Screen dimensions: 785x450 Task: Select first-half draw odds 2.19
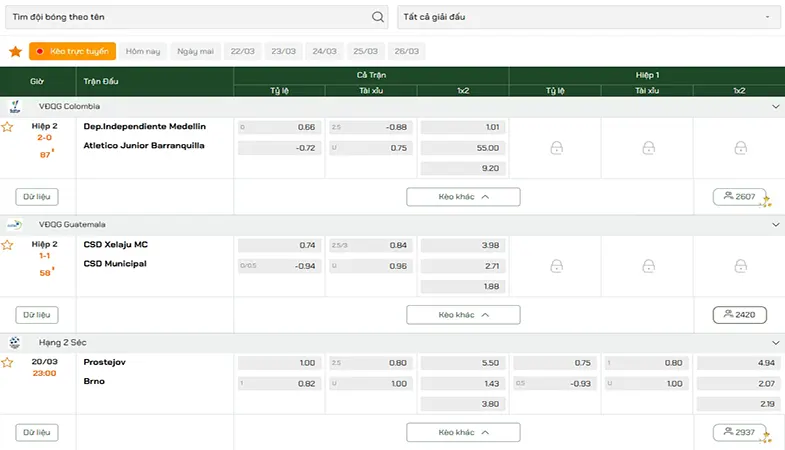pyautogui.click(x=739, y=404)
